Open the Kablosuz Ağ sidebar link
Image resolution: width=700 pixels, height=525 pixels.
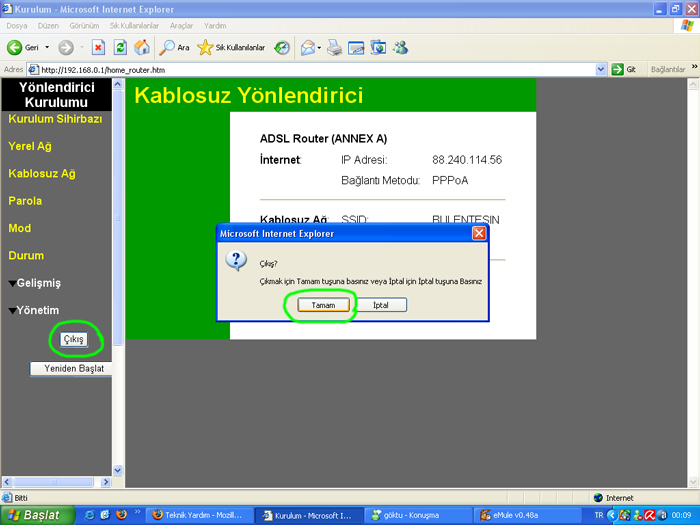pyautogui.click(x=42, y=174)
